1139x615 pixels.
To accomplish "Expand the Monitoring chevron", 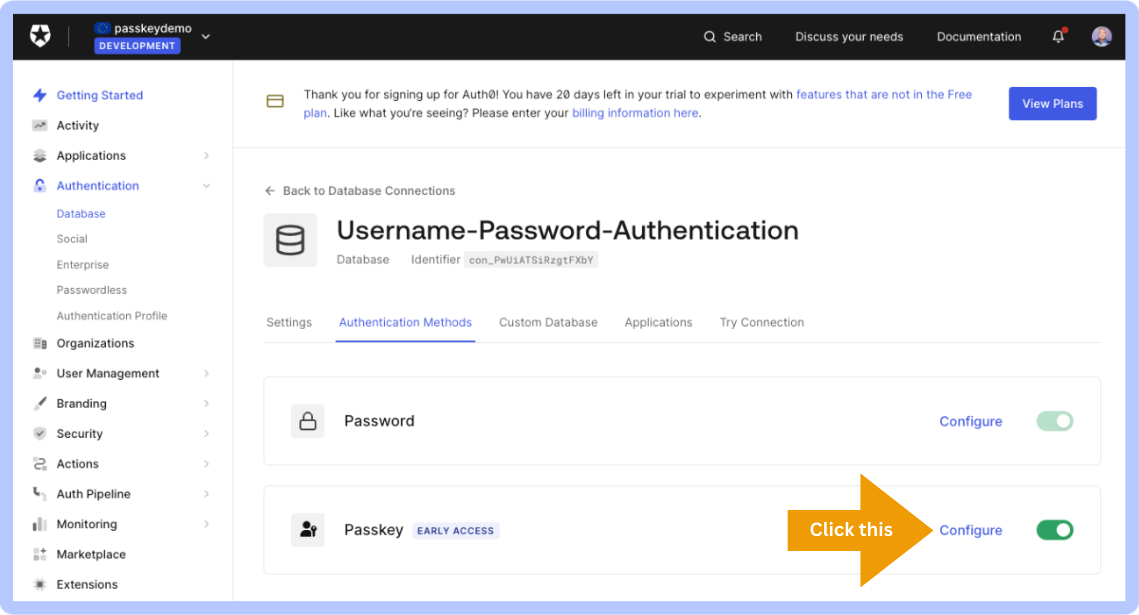I will [x=206, y=524].
